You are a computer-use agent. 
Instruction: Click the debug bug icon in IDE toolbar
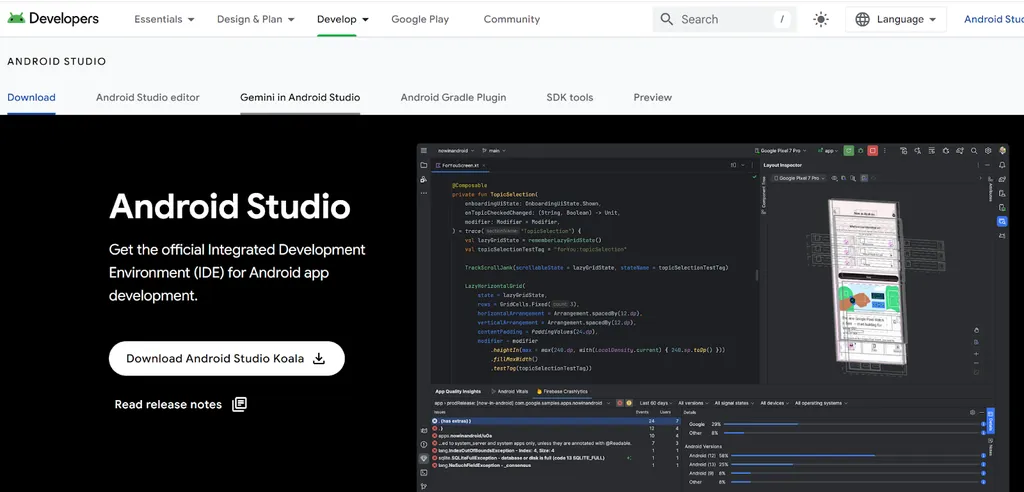pos(861,150)
